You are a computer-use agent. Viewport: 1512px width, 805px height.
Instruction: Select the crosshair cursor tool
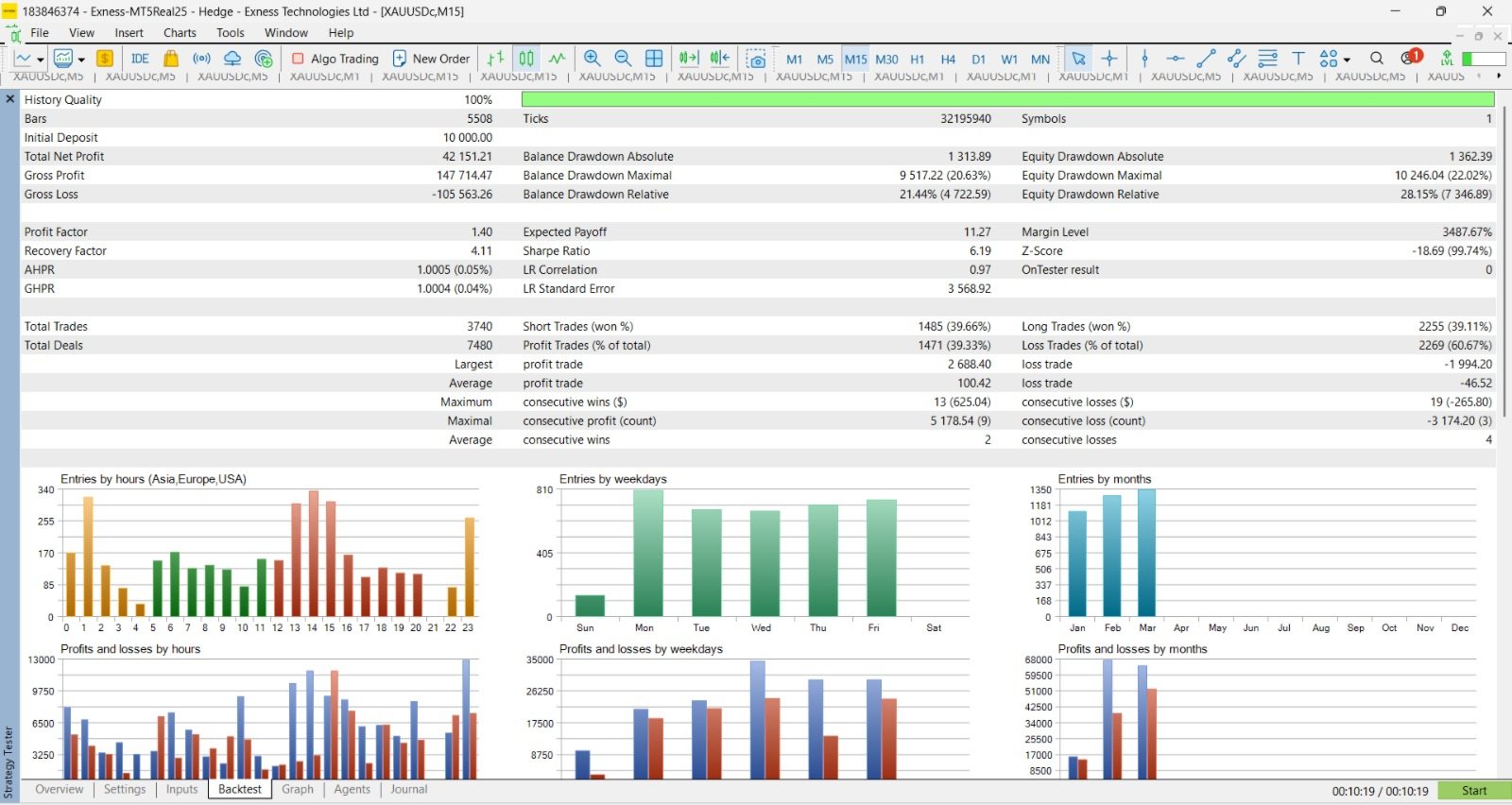point(1109,59)
